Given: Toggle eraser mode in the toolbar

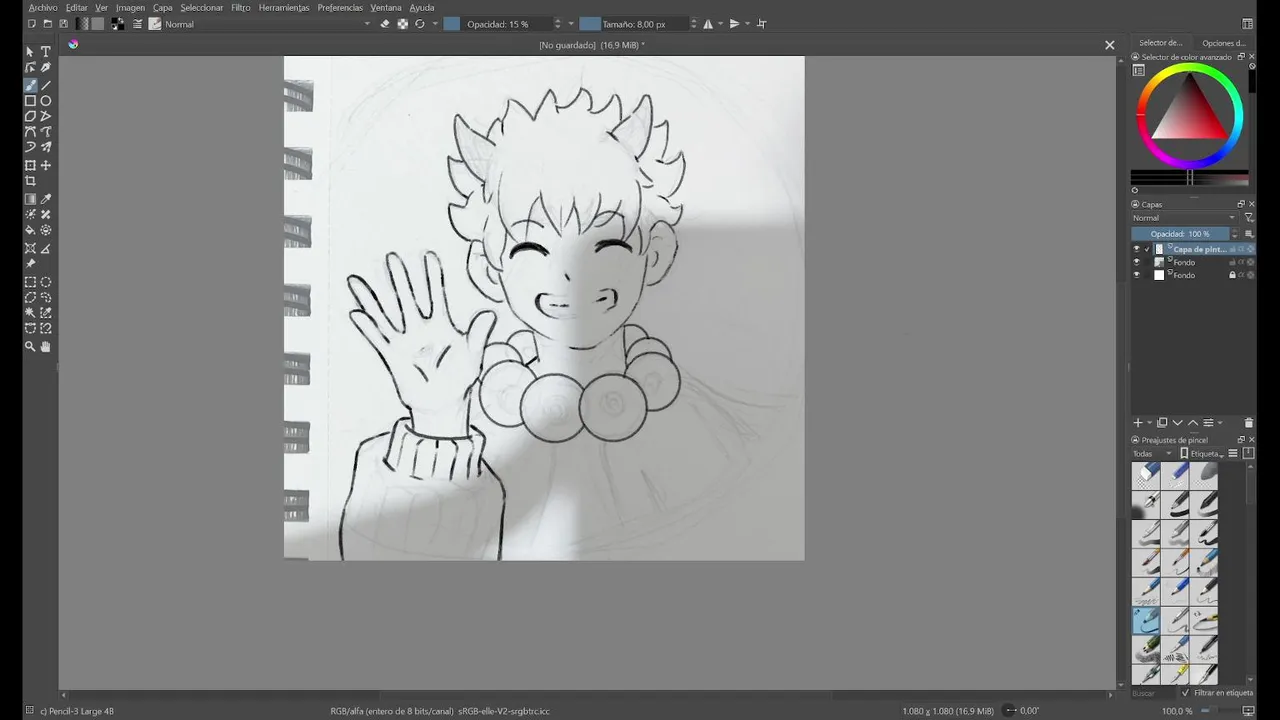Looking at the screenshot, I should [x=385, y=23].
